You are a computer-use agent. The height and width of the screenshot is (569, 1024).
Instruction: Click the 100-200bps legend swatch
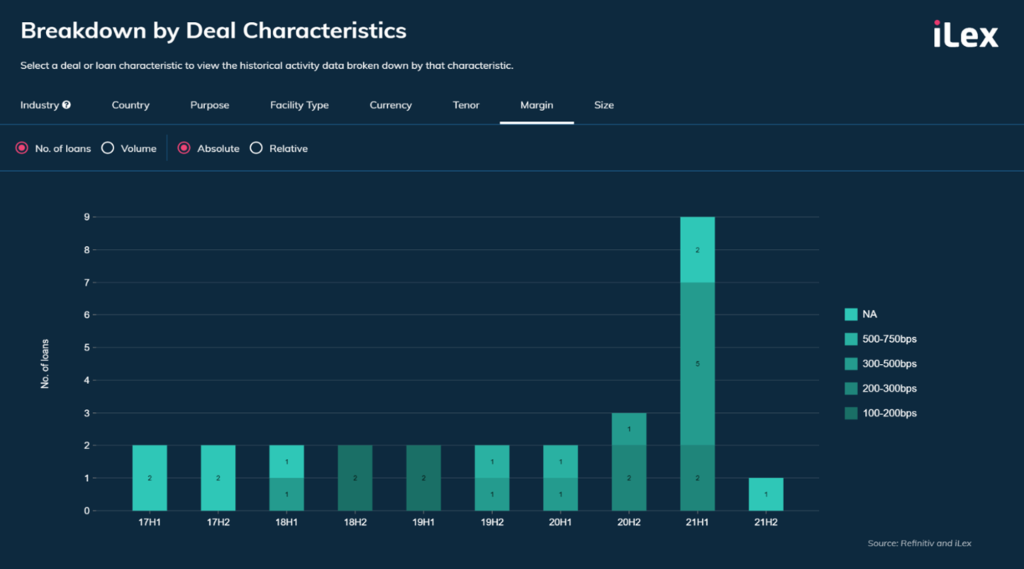coord(851,412)
